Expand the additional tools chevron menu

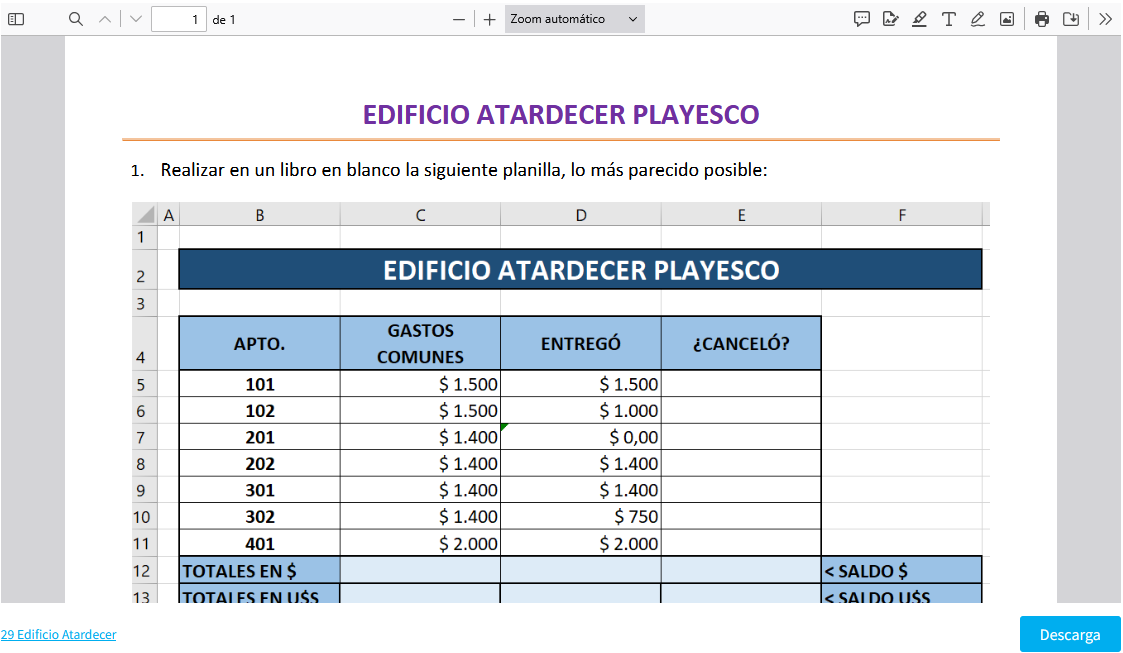pyautogui.click(x=1105, y=19)
